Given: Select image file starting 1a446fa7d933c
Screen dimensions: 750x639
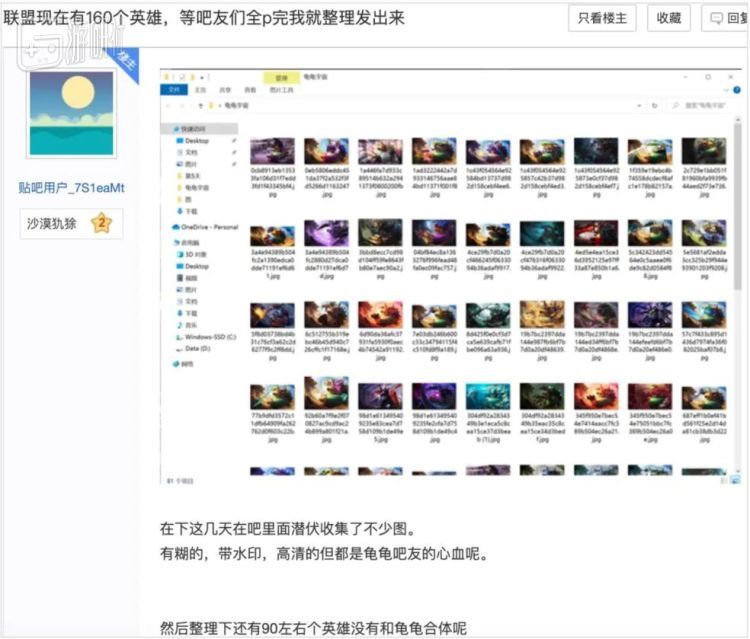Looking at the screenshot, I should [x=380, y=167].
